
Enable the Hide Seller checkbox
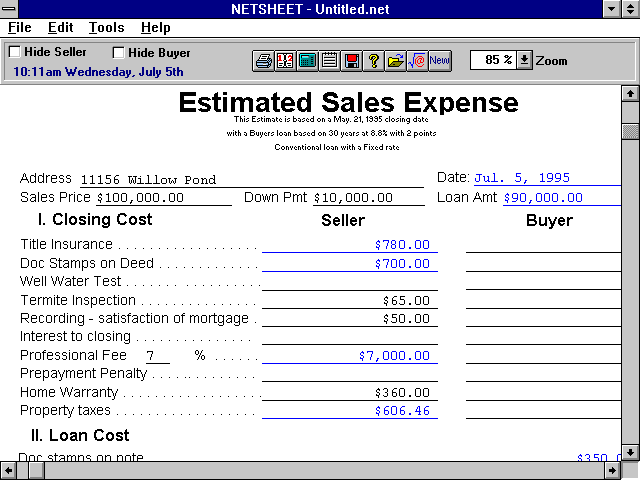(14, 52)
